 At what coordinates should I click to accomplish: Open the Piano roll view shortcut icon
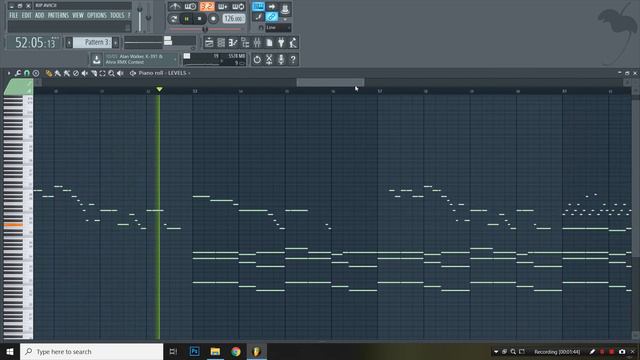pos(233,42)
